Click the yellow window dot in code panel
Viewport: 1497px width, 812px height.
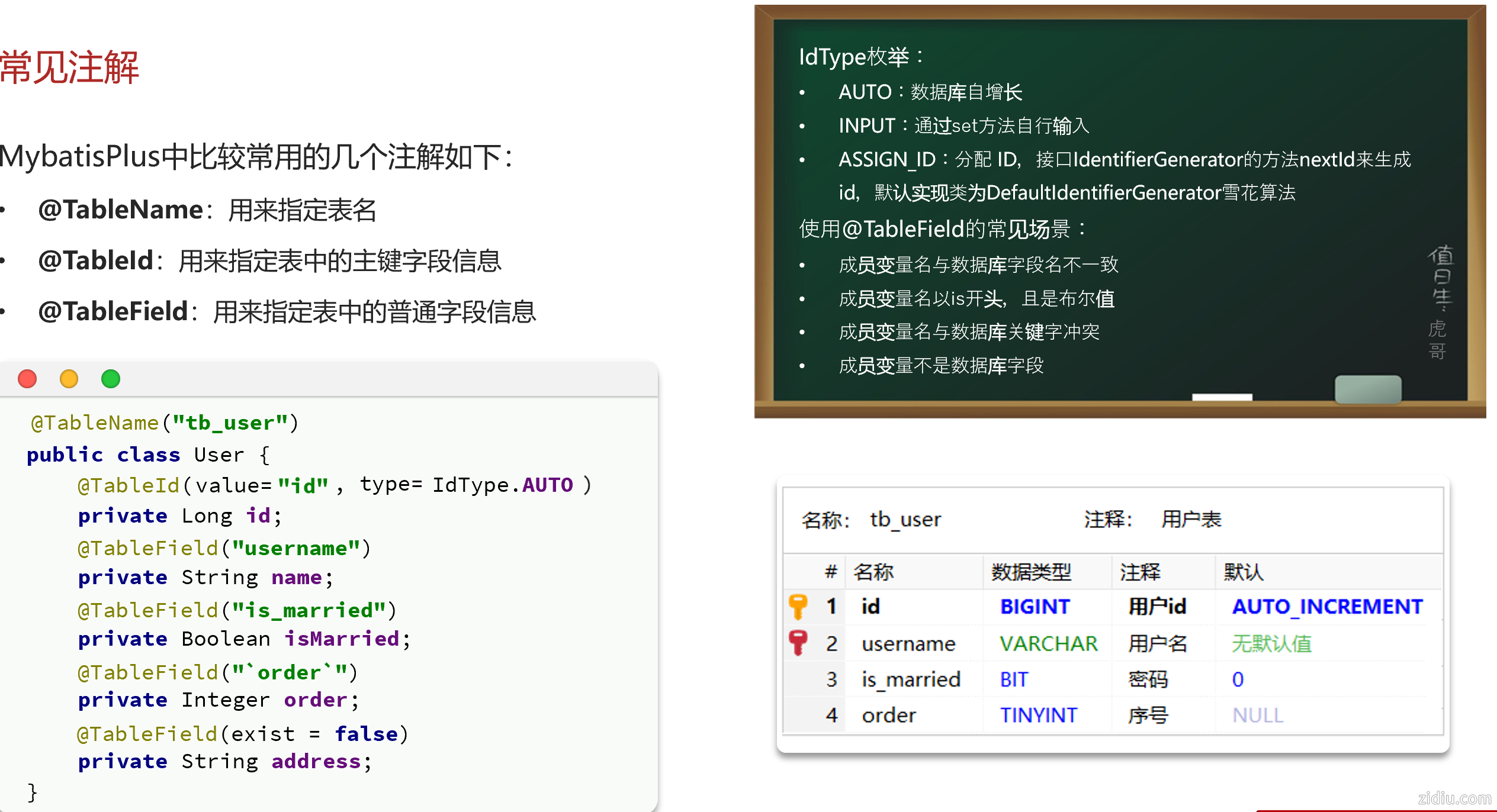click(69, 379)
